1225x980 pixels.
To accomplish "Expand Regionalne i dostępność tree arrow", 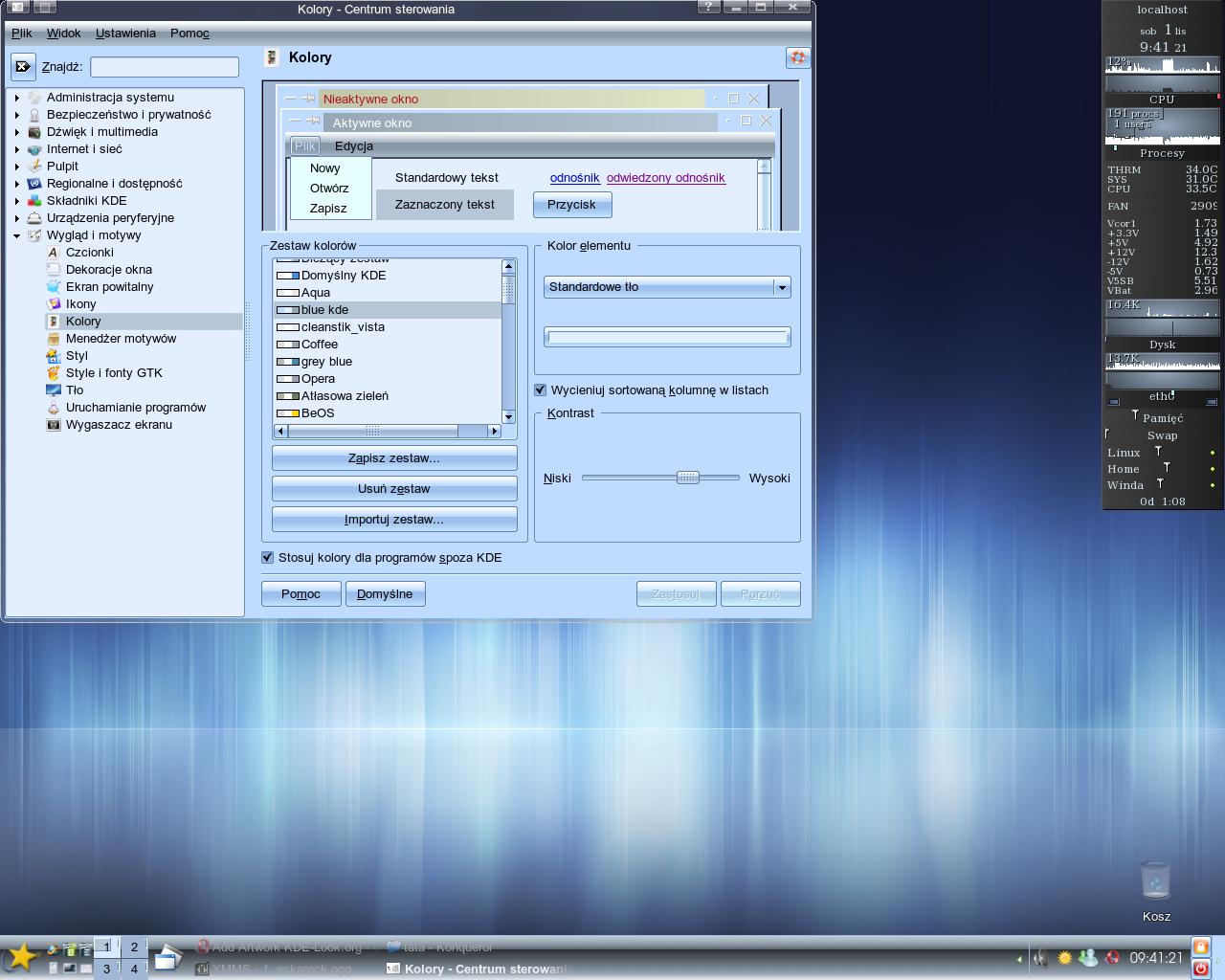I will pos(17,184).
